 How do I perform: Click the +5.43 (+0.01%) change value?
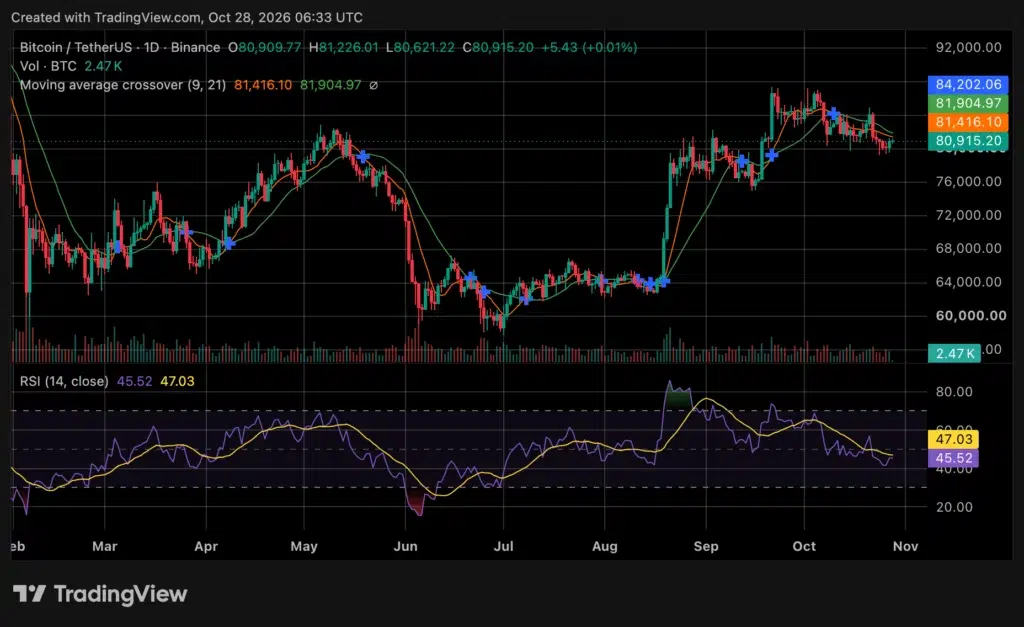[589, 47]
